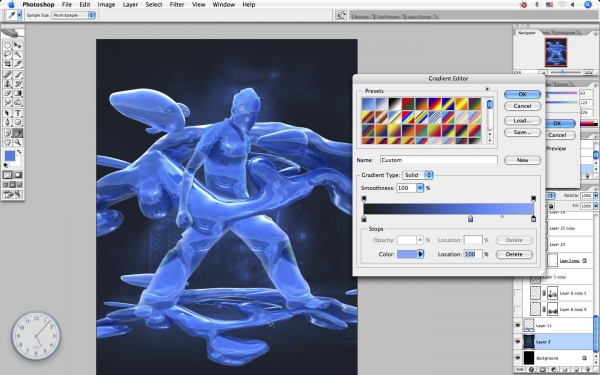Open the Spotlight search icon
Viewport: 600px width, 375px height.
point(588,5)
